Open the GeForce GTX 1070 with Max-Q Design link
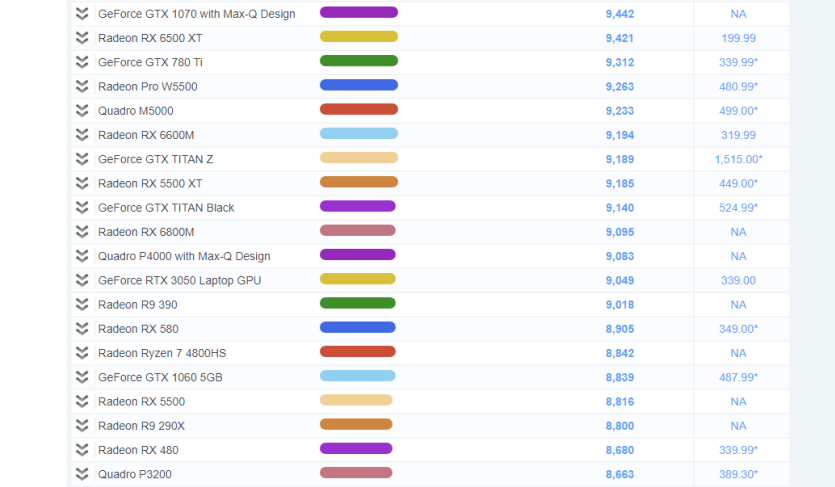This screenshot has height=487, width=835. [197, 14]
